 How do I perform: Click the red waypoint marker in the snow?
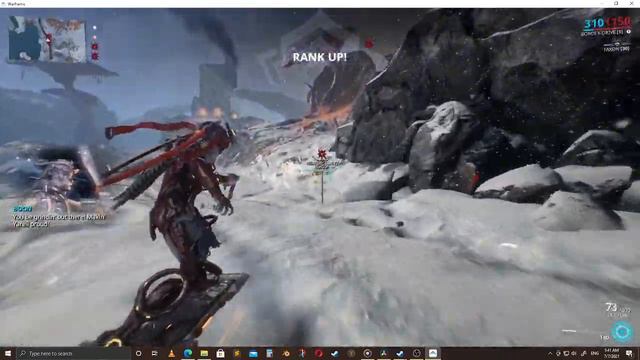(322, 154)
